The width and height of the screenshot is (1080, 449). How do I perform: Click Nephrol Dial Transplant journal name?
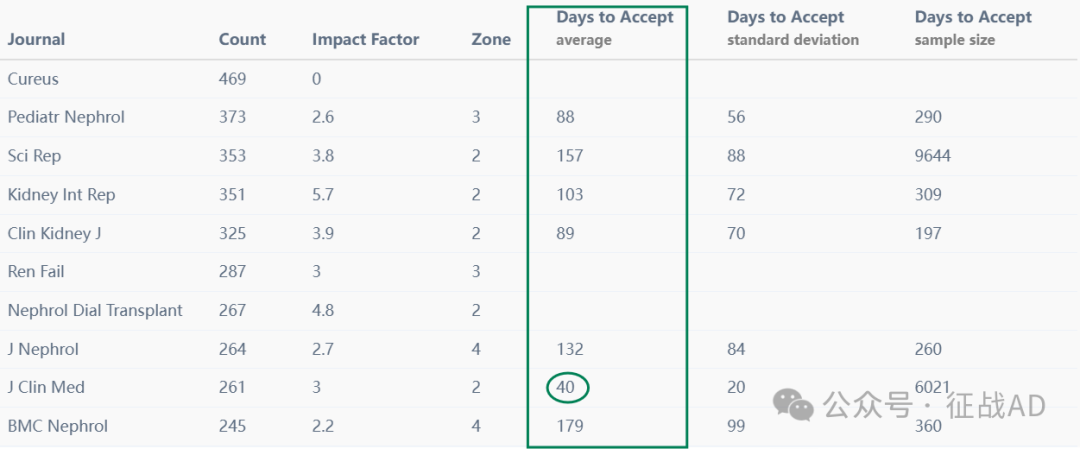[x=95, y=310]
